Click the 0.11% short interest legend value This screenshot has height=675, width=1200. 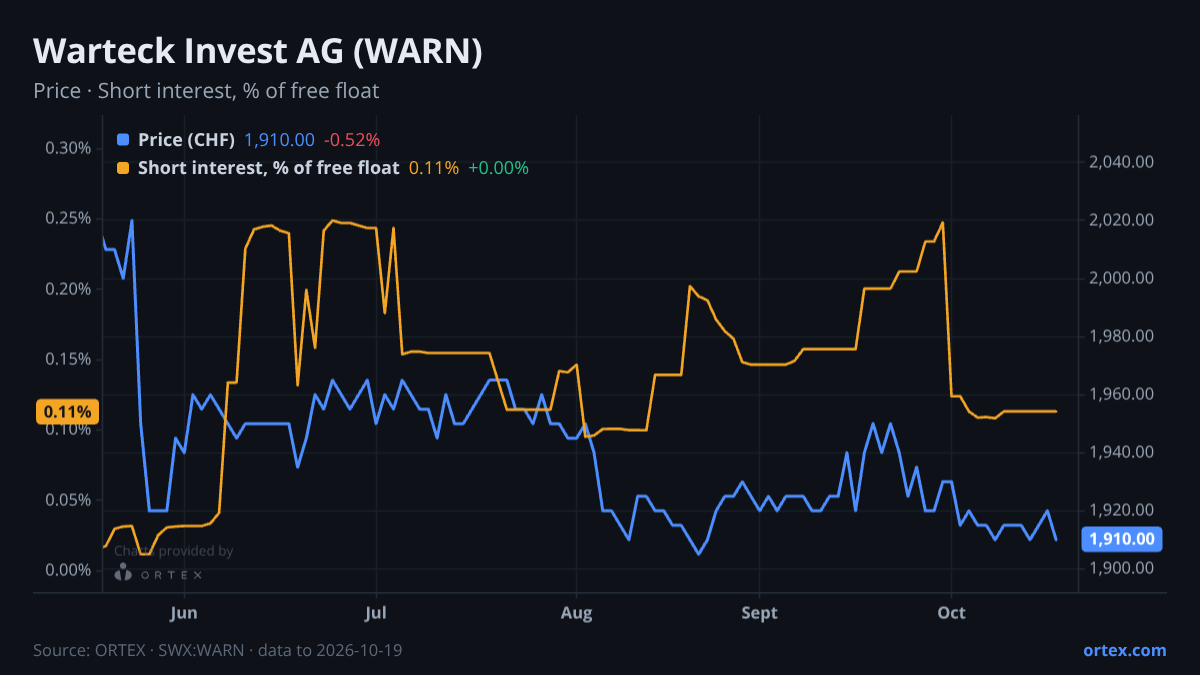[434, 168]
